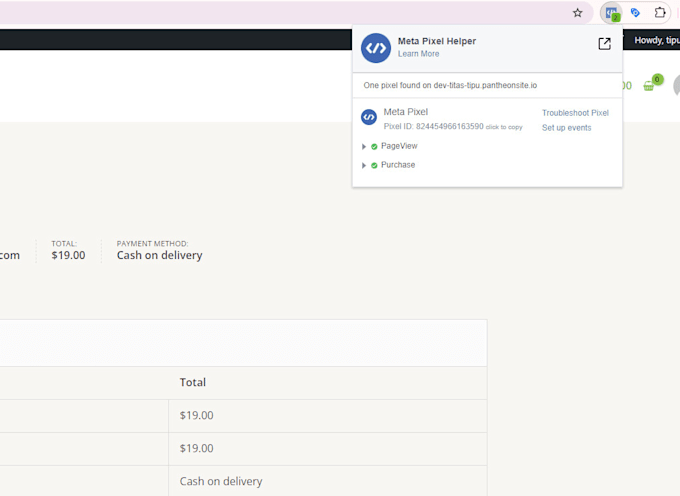Click the user avatar on the right

point(677,86)
